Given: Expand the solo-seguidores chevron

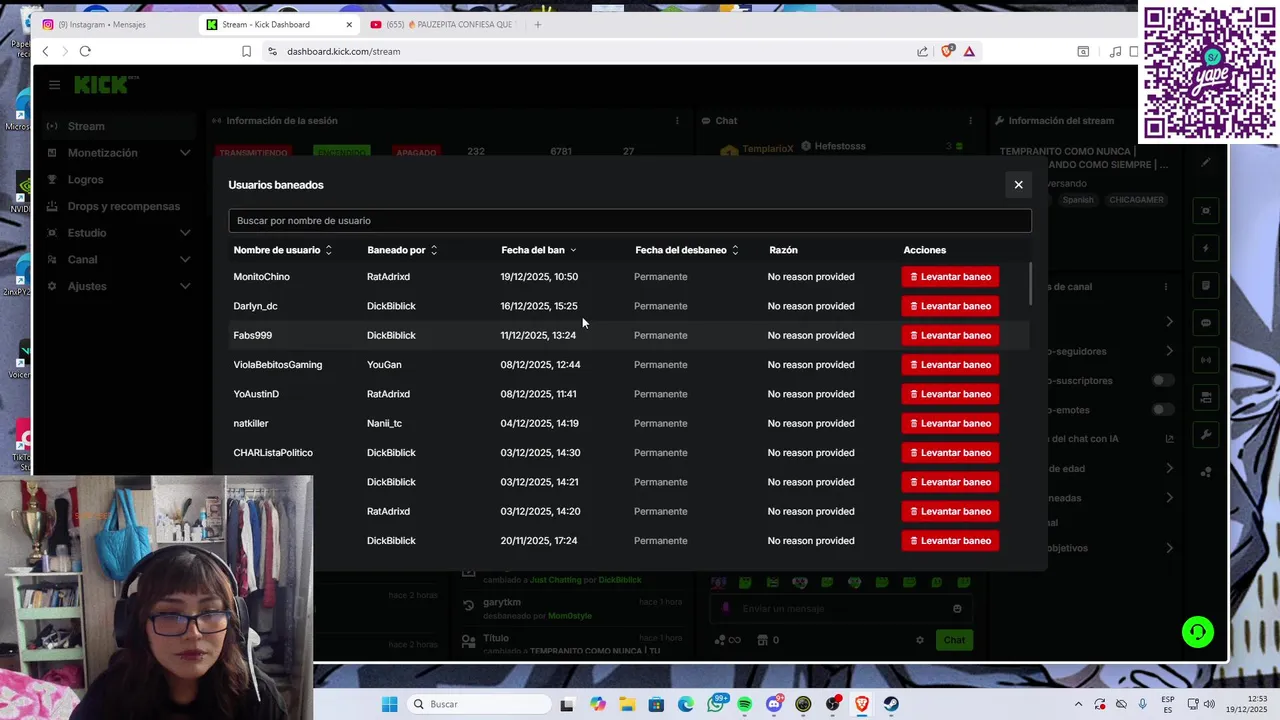Looking at the screenshot, I should [x=1169, y=351].
